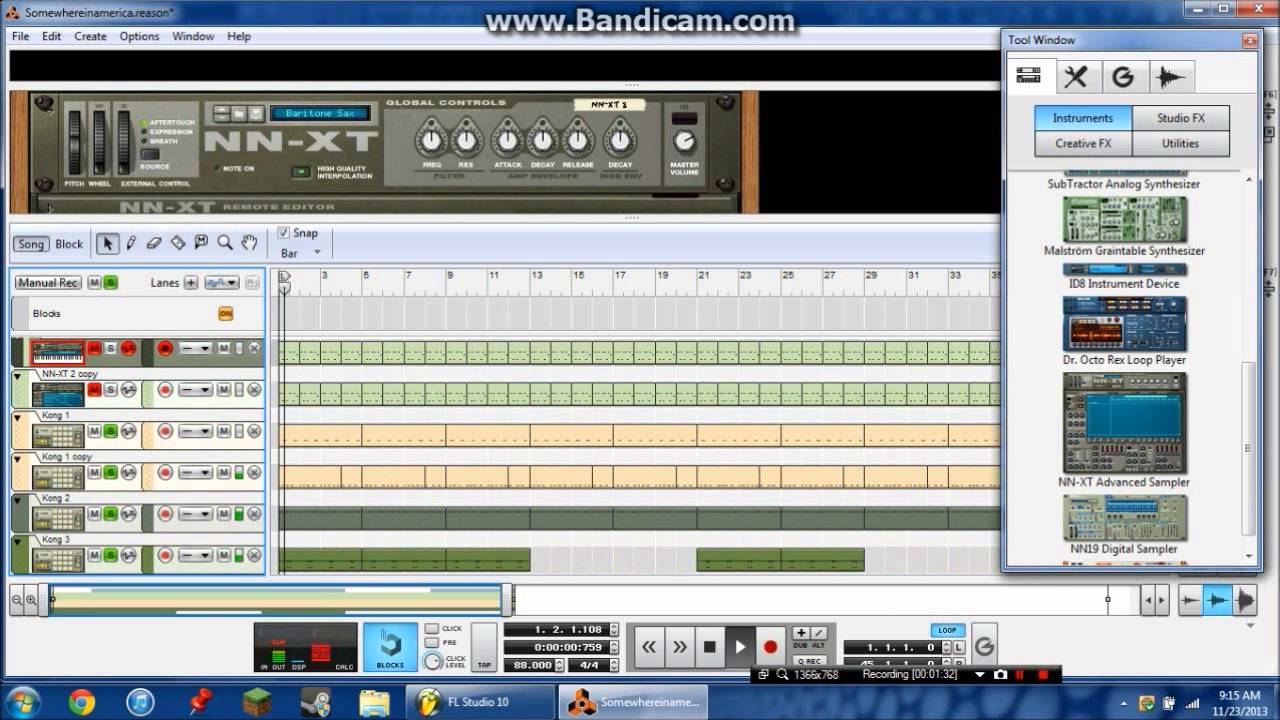
Task: Toggle High Quality Interpolation on NN-XT
Action: (300, 172)
